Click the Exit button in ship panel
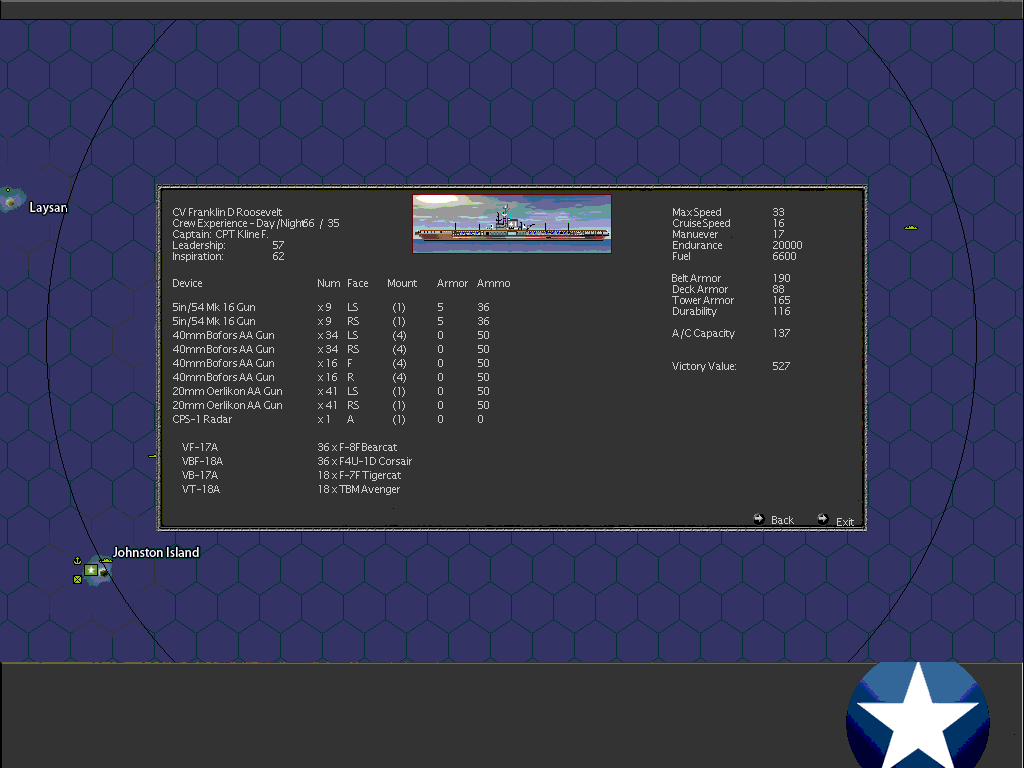 tap(836, 520)
